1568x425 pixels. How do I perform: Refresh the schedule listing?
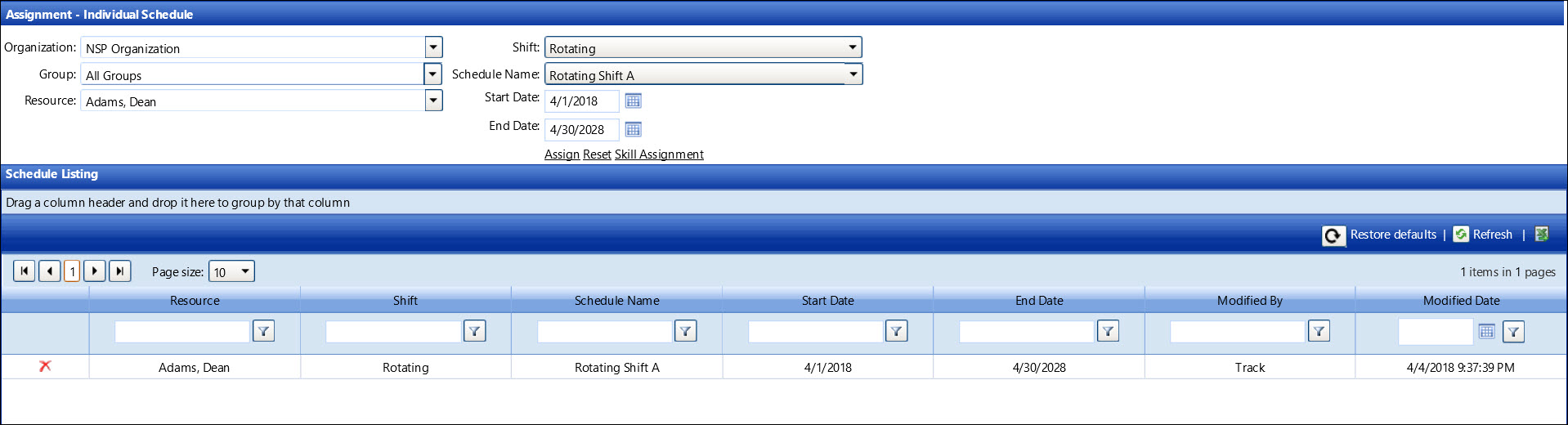coord(1483,235)
